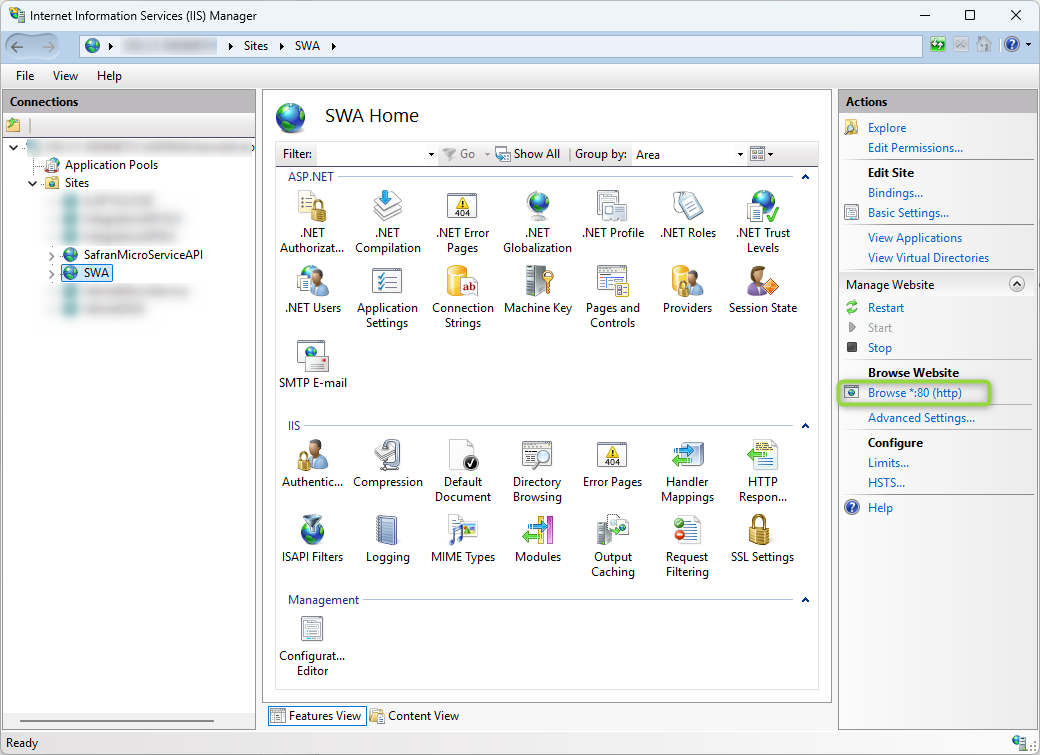The width and height of the screenshot is (1040, 755).
Task: Open .NET Error Pages feature
Action: (462, 222)
